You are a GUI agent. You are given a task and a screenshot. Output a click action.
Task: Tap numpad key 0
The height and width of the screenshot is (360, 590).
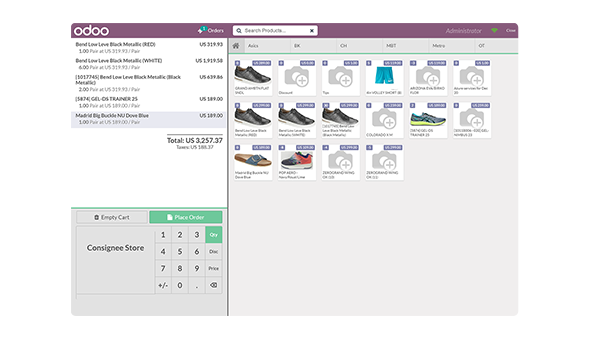(x=180, y=286)
